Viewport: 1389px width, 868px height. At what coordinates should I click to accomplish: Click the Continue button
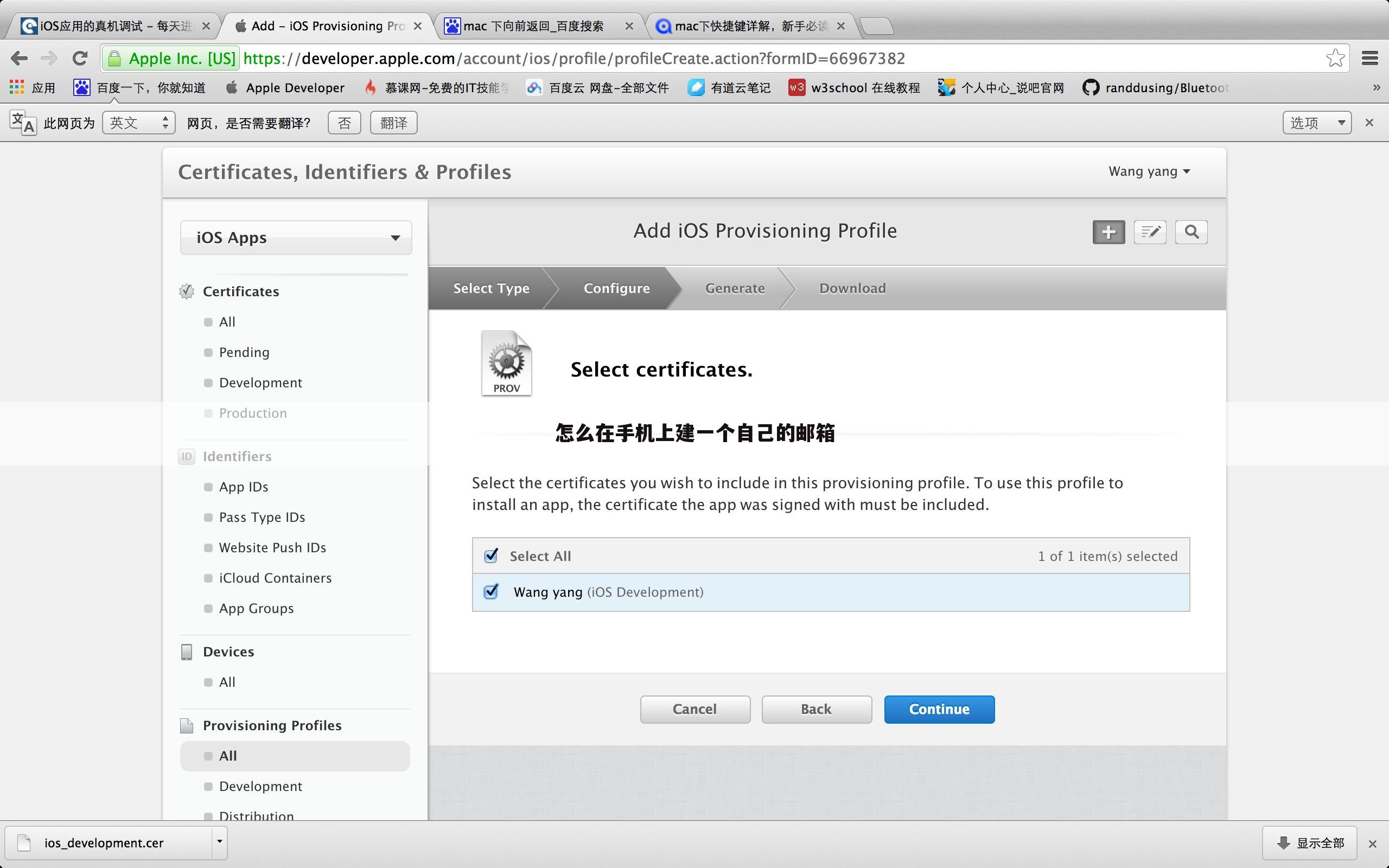939,710
